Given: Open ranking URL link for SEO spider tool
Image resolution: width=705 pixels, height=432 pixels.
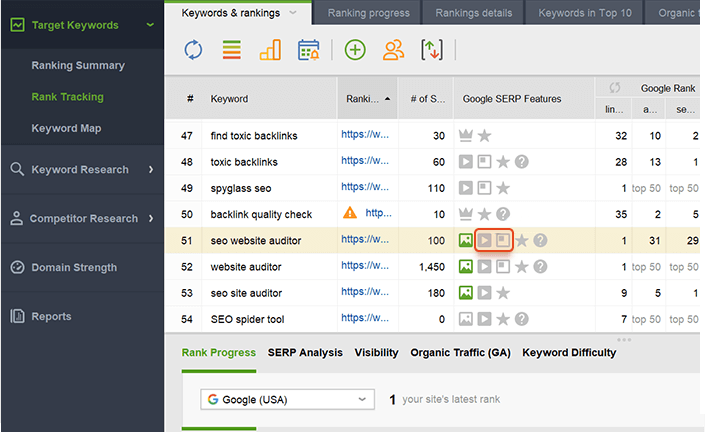Looking at the screenshot, I should coord(365,318).
